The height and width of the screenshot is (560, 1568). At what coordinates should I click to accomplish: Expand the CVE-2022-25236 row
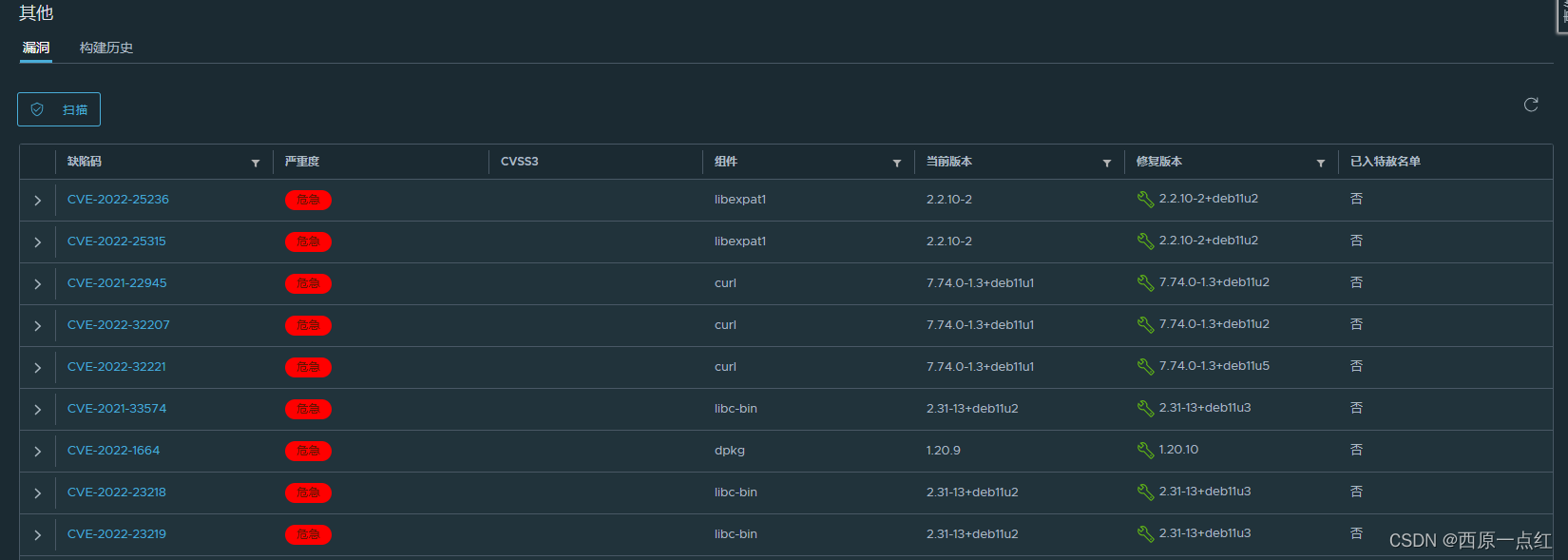click(x=38, y=201)
